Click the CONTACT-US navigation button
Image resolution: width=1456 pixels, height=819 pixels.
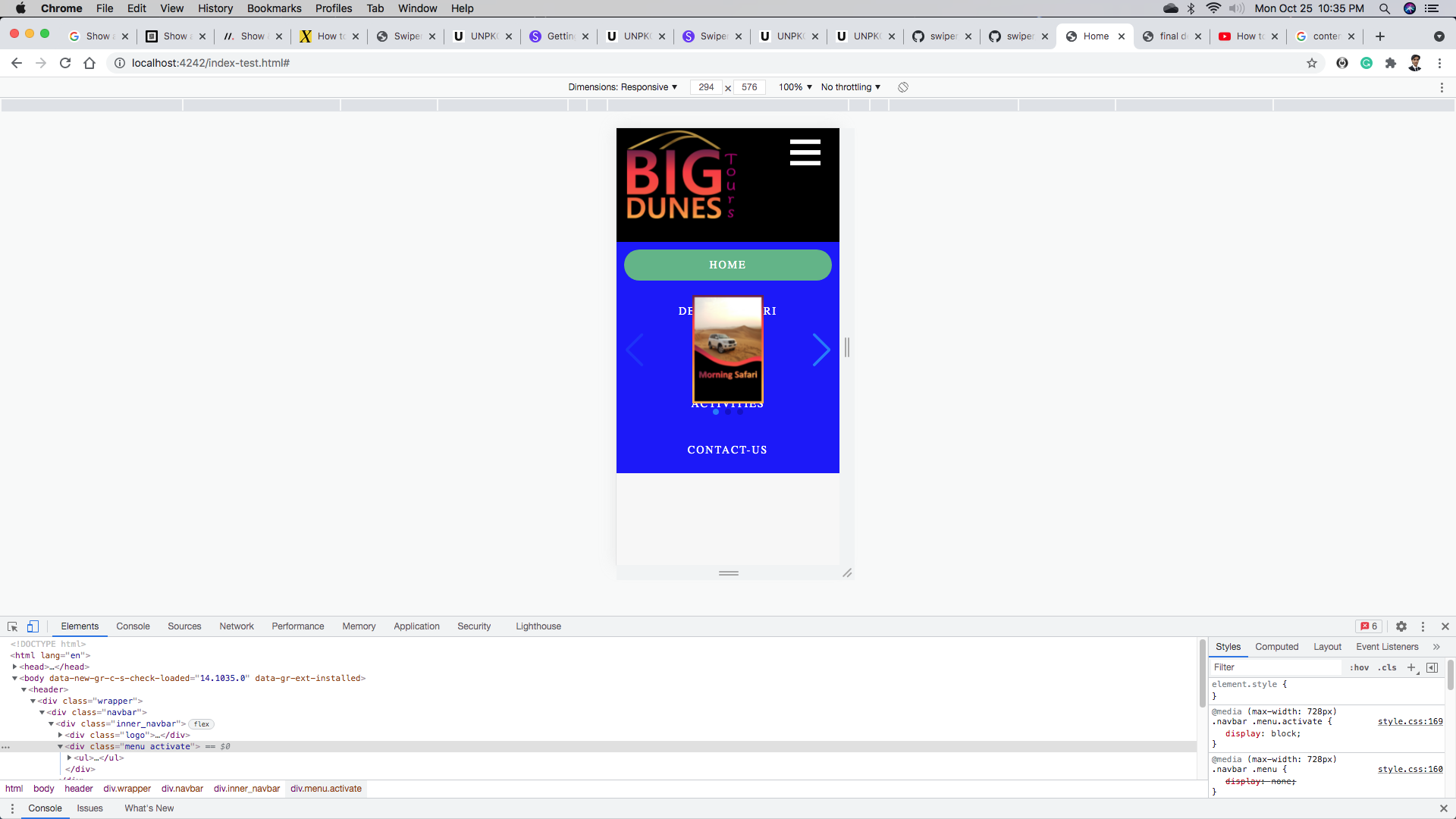click(727, 450)
